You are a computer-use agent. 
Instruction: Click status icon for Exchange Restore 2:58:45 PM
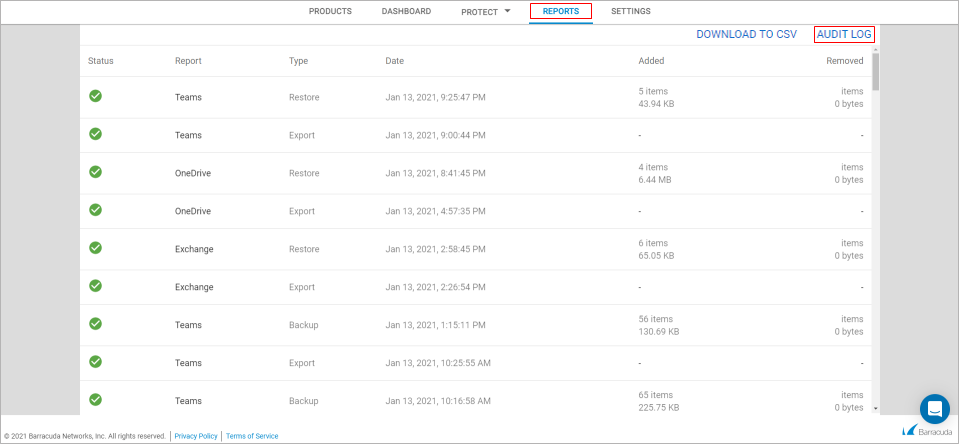point(95,248)
